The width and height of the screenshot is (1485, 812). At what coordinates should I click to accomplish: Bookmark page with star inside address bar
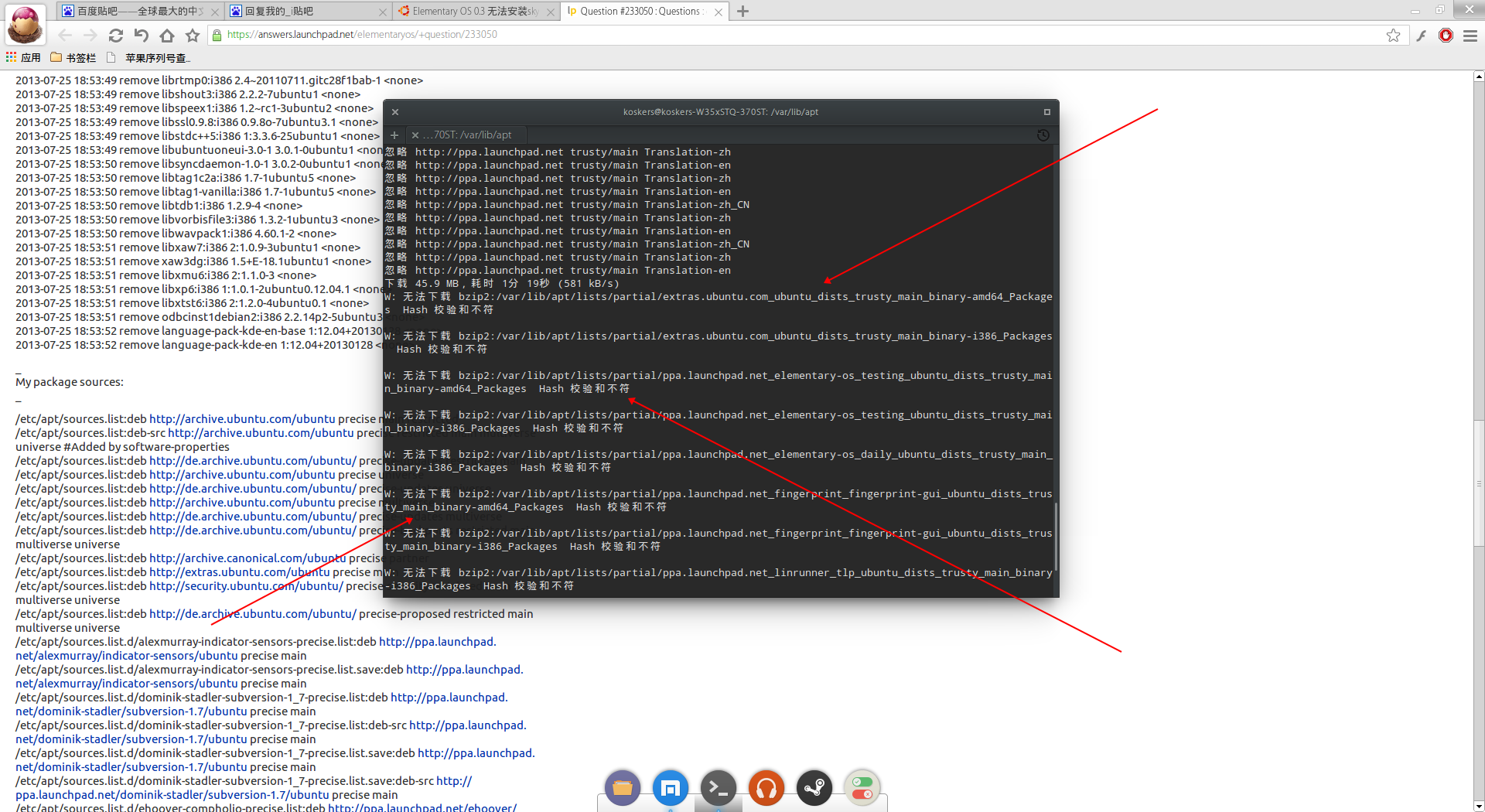pyautogui.click(x=1393, y=35)
